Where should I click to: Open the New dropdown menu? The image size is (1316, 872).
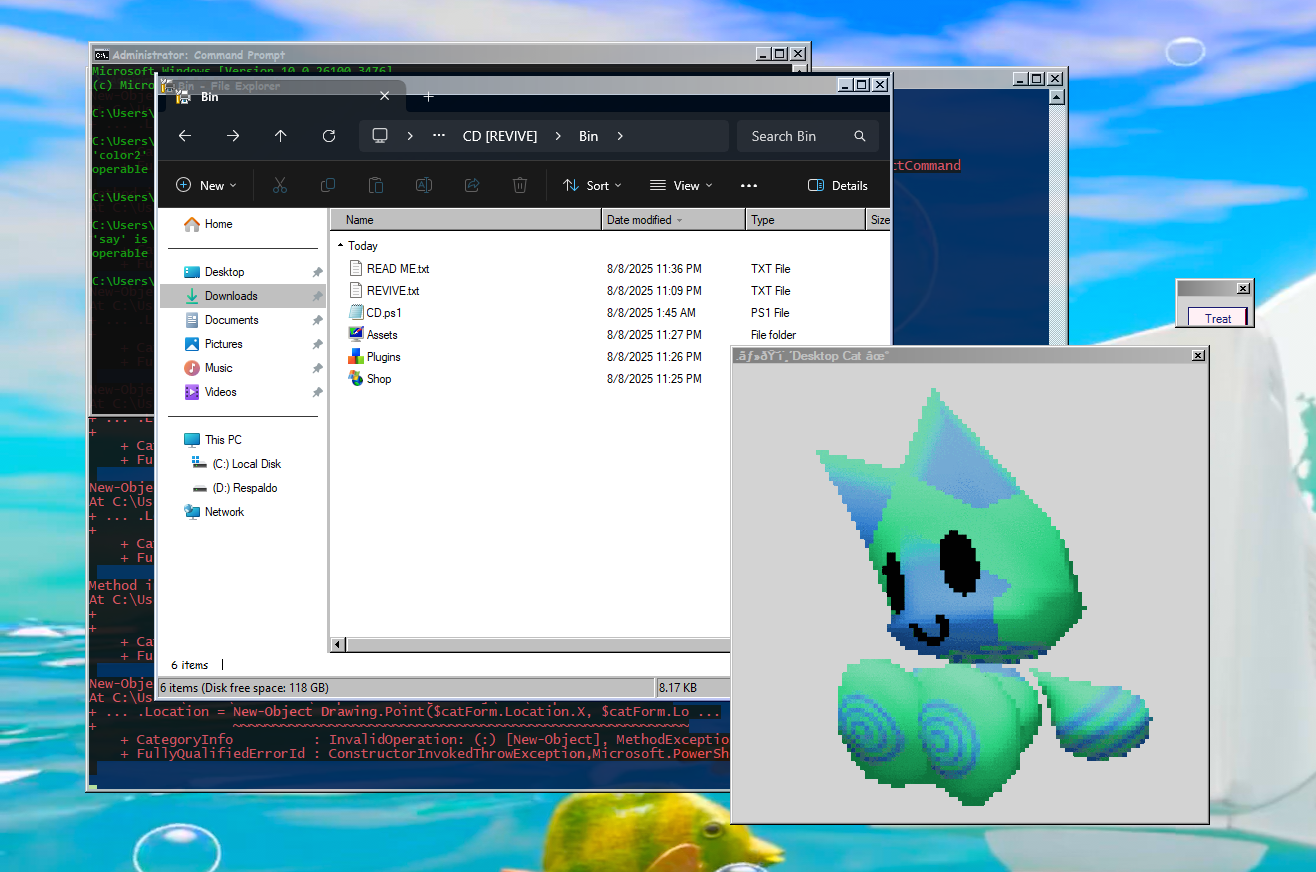point(206,185)
